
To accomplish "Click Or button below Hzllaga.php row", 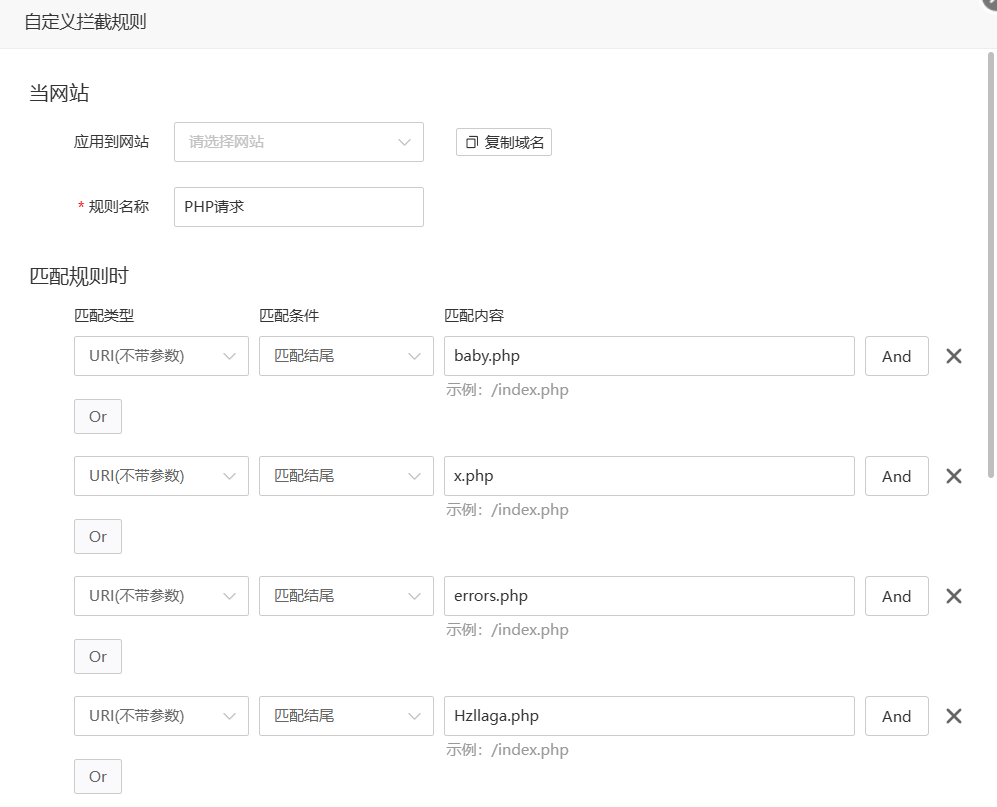I will pyautogui.click(x=98, y=776).
